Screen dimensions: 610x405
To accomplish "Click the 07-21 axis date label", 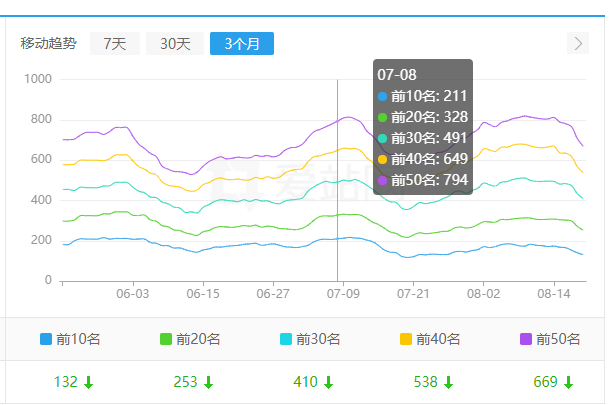I will coord(413,294).
